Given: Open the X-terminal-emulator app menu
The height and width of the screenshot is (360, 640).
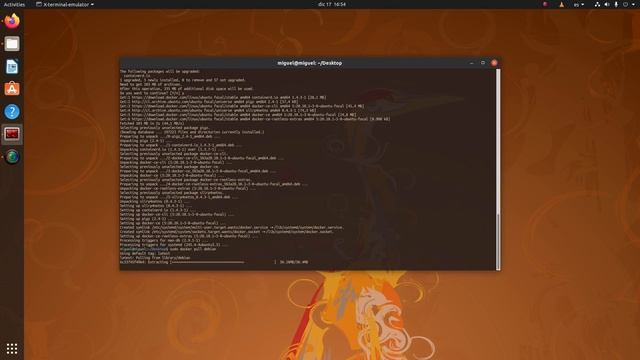Looking at the screenshot, I should (x=65, y=4).
